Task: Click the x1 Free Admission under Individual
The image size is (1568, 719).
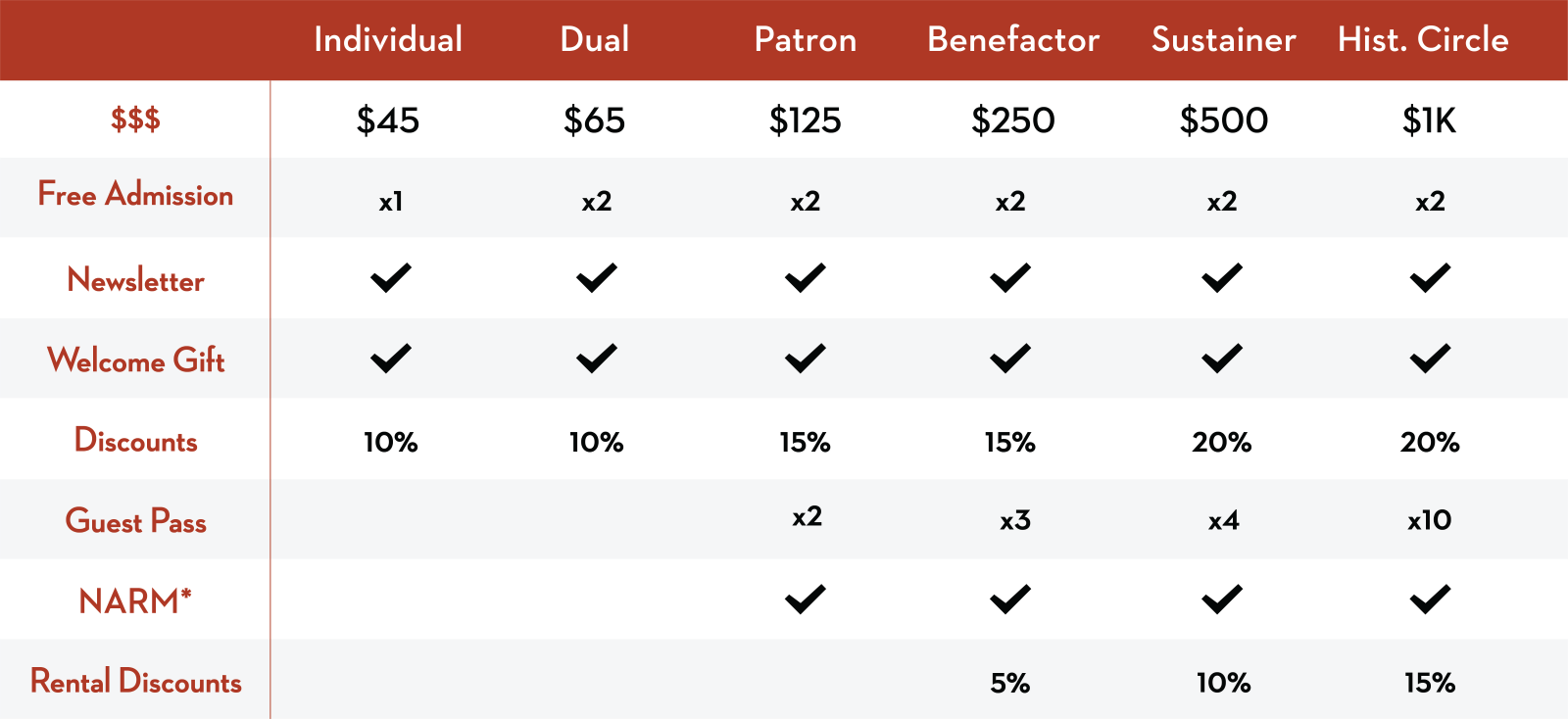Action: tap(391, 201)
